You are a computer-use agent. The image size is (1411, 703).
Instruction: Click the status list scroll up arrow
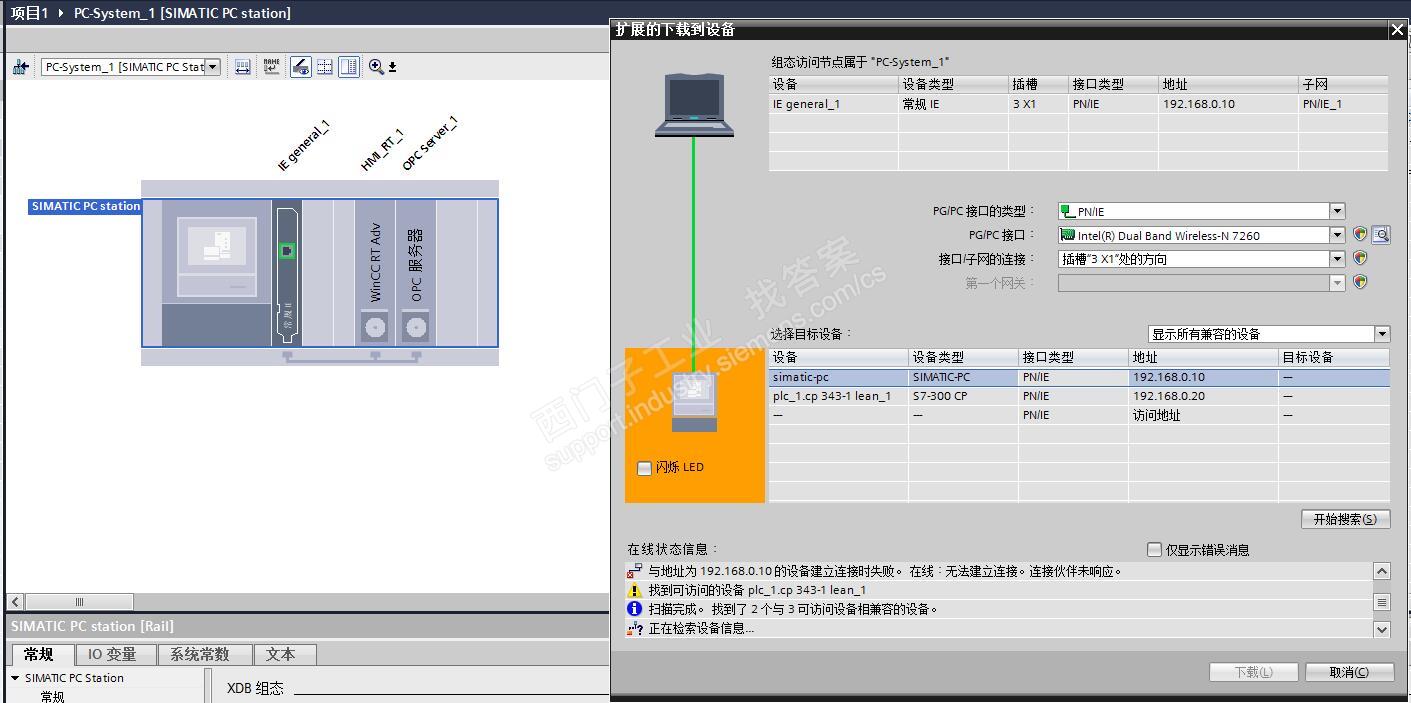click(1382, 571)
